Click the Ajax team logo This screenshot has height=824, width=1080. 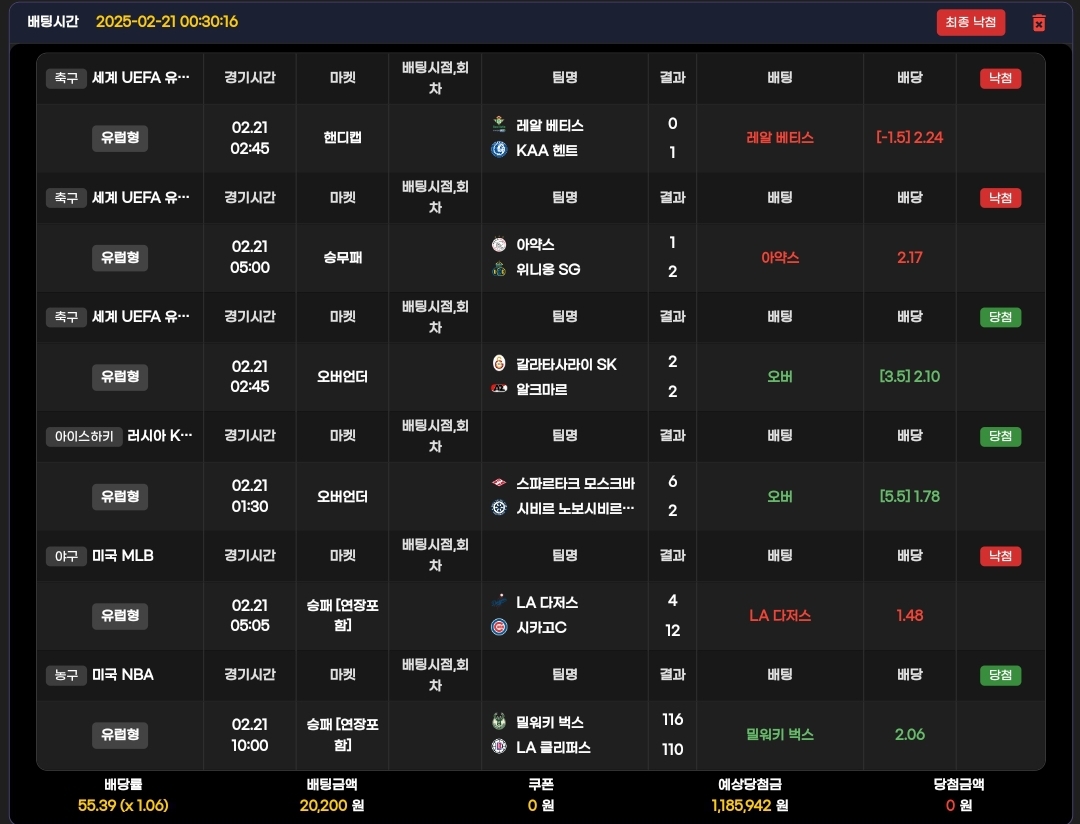tap(499, 244)
